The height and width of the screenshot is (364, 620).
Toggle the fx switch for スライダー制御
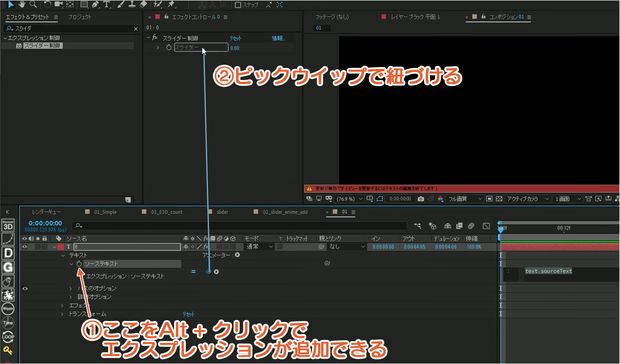[x=155, y=38]
